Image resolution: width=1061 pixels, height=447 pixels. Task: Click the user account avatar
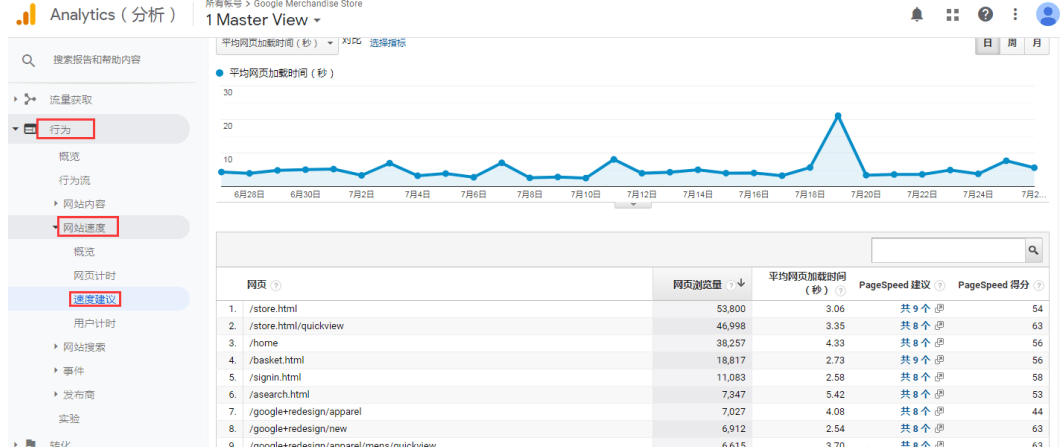pyautogui.click(x=1046, y=14)
